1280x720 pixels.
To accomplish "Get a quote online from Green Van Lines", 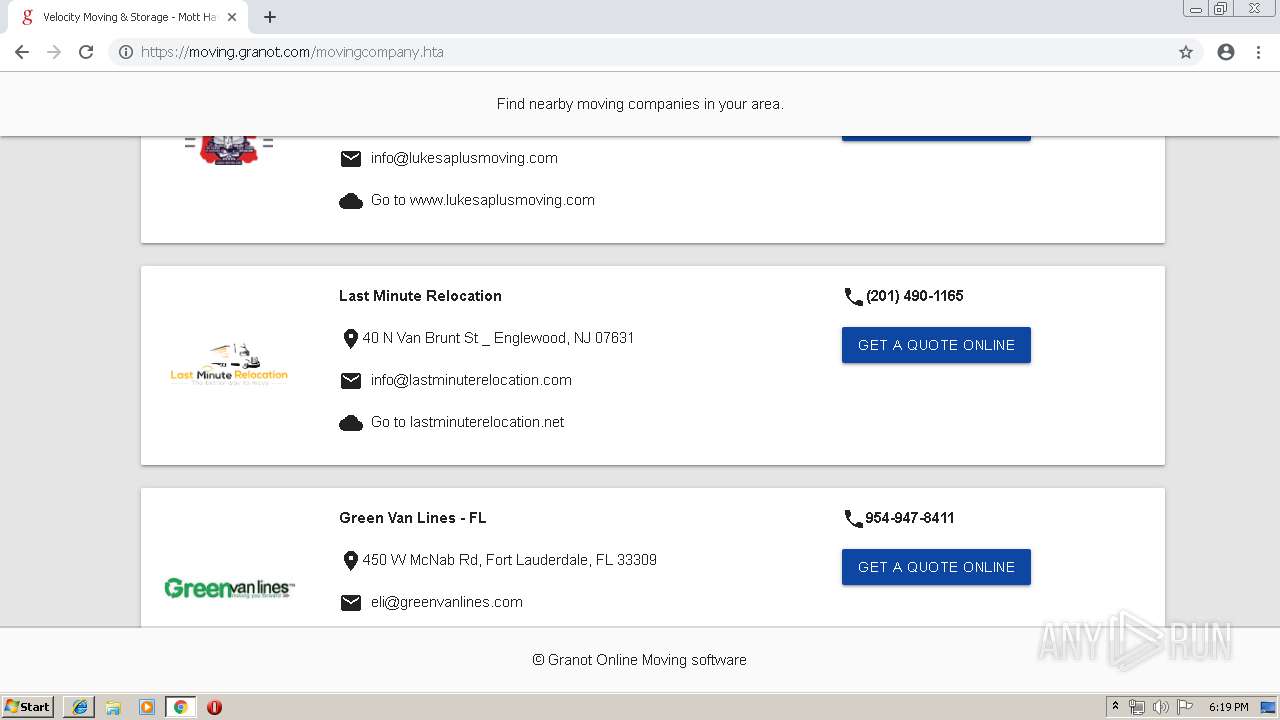I will pos(936,567).
